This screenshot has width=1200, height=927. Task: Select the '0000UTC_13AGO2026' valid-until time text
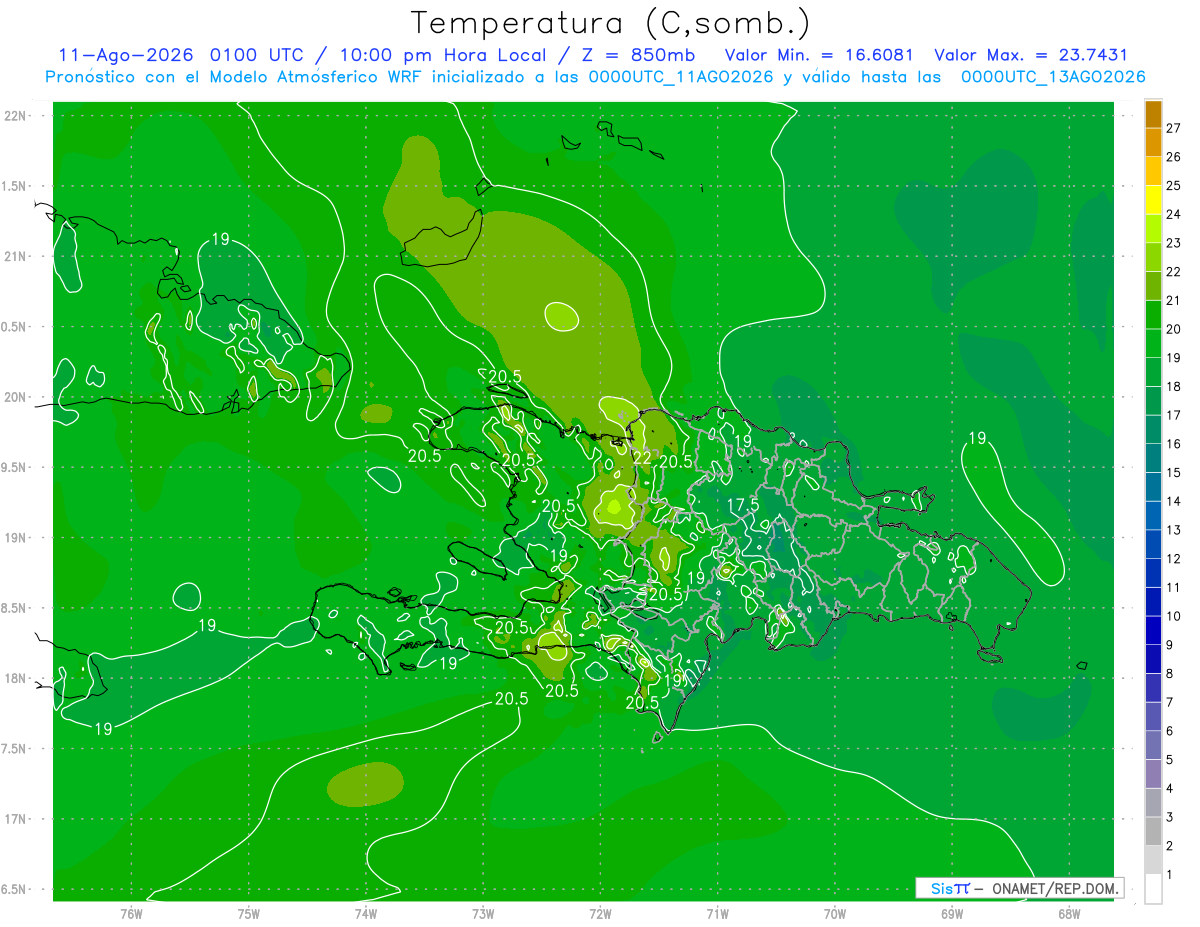pyautogui.click(x=1053, y=77)
